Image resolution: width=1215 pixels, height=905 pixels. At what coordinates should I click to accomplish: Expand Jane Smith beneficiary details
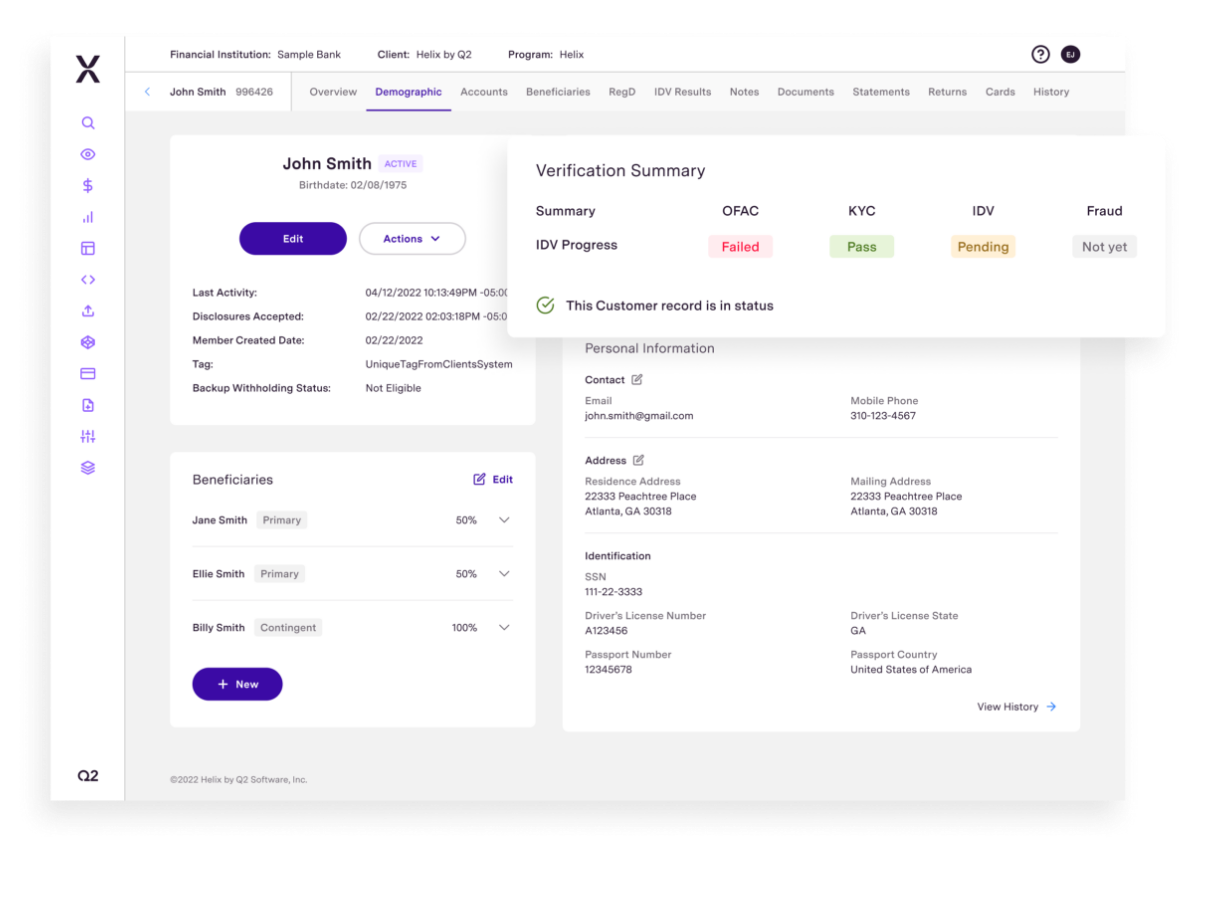[x=505, y=520]
